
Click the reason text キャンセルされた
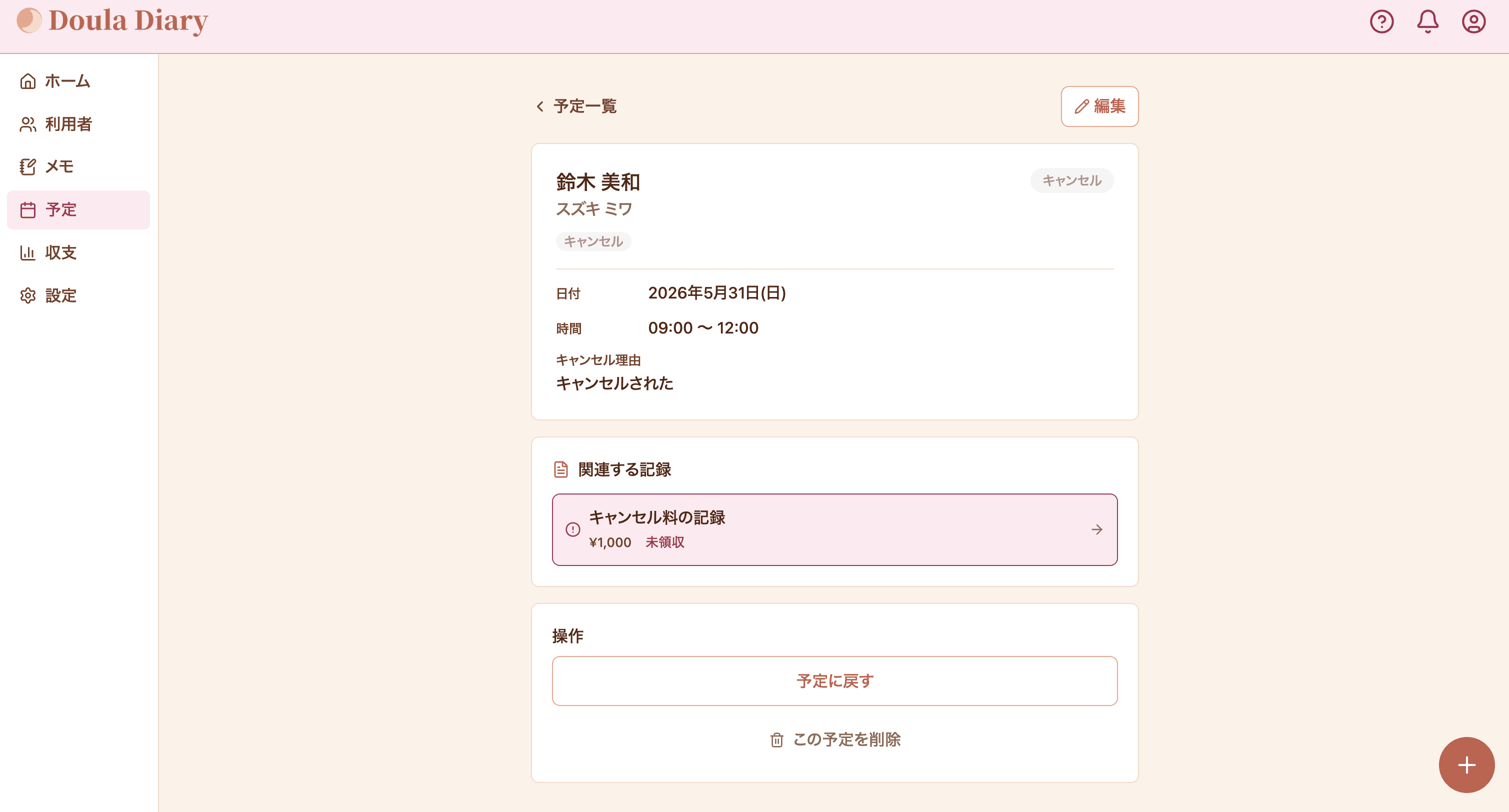(x=614, y=383)
